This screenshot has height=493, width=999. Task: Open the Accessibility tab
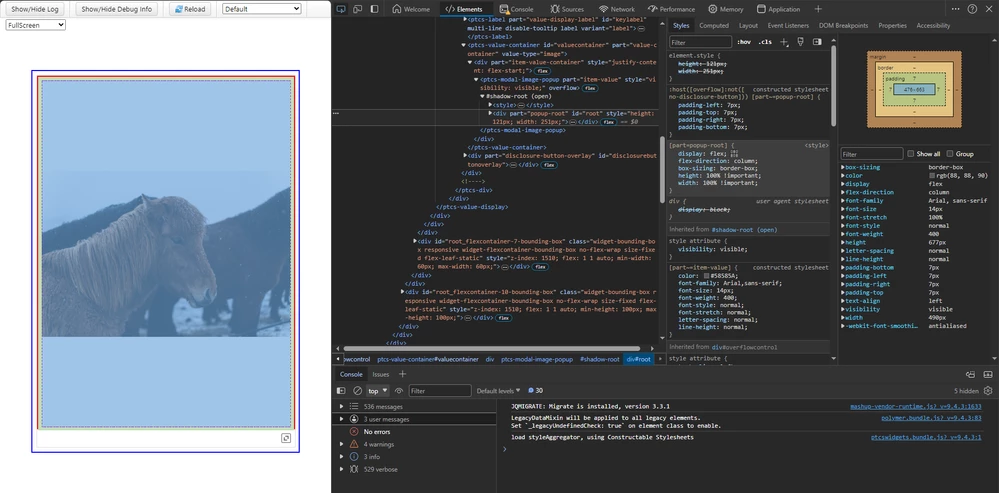point(933,25)
